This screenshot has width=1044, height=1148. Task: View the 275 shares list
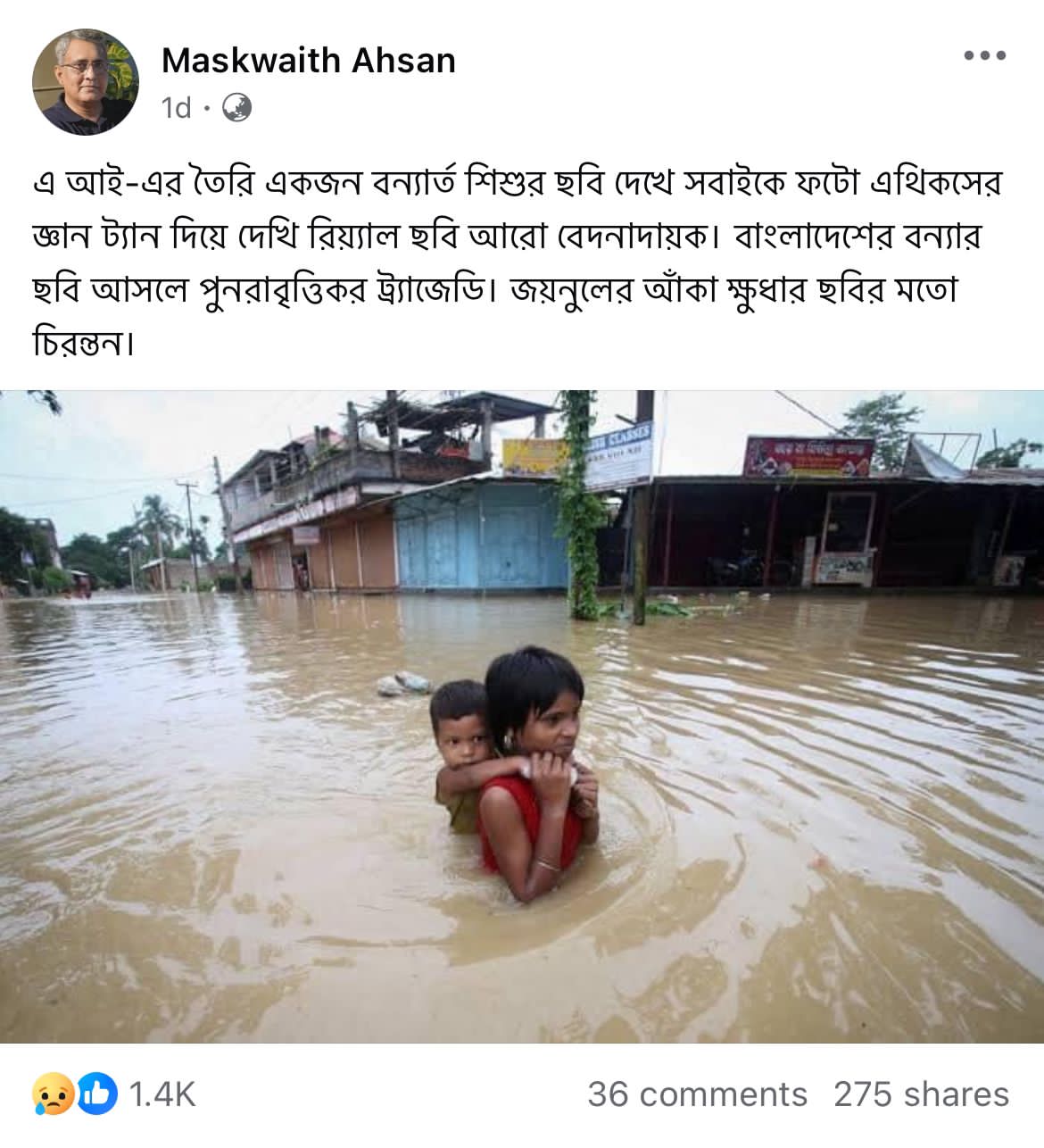click(922, 1094)
